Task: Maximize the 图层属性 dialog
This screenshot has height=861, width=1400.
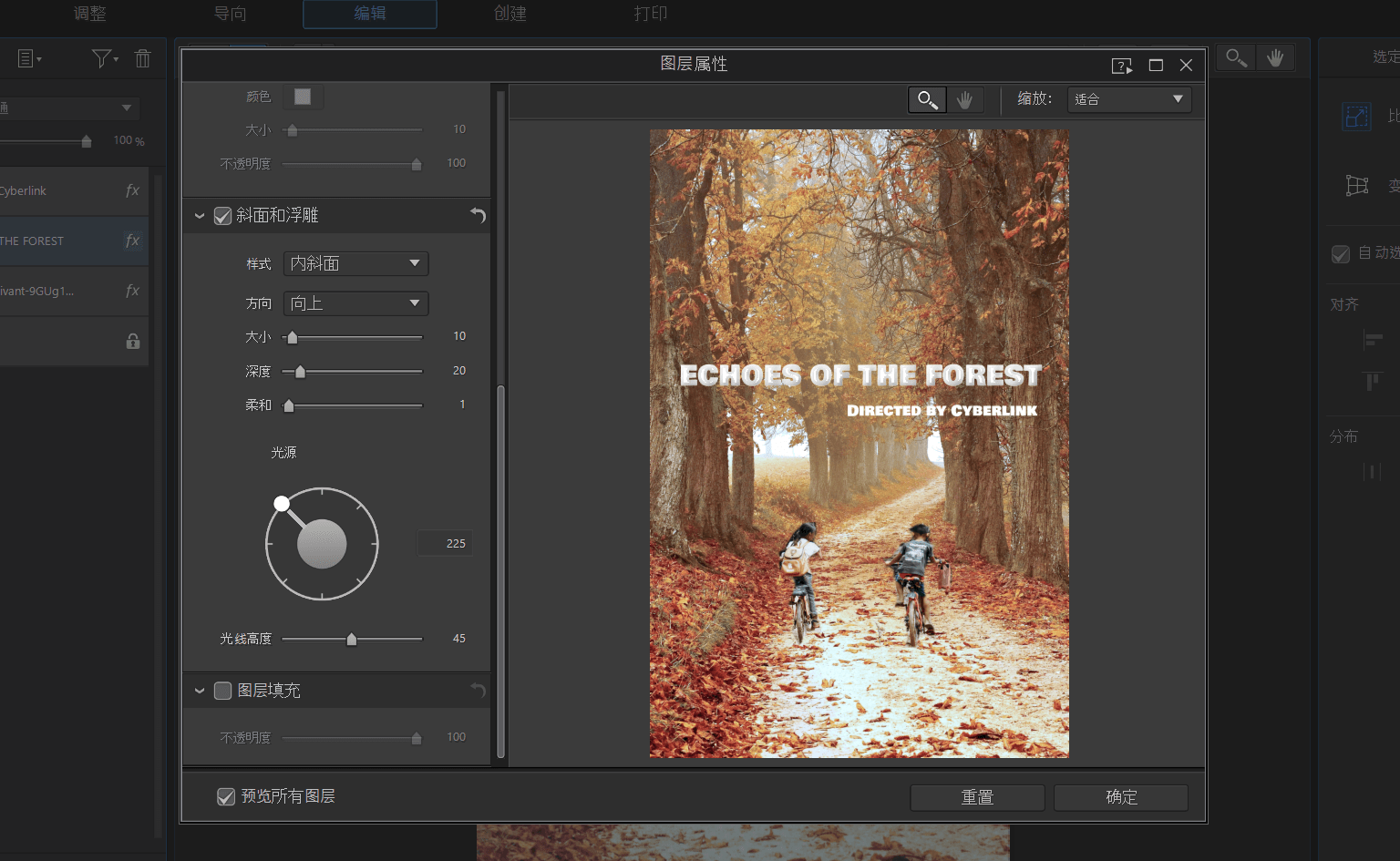Action: [x=1156, y=65]
